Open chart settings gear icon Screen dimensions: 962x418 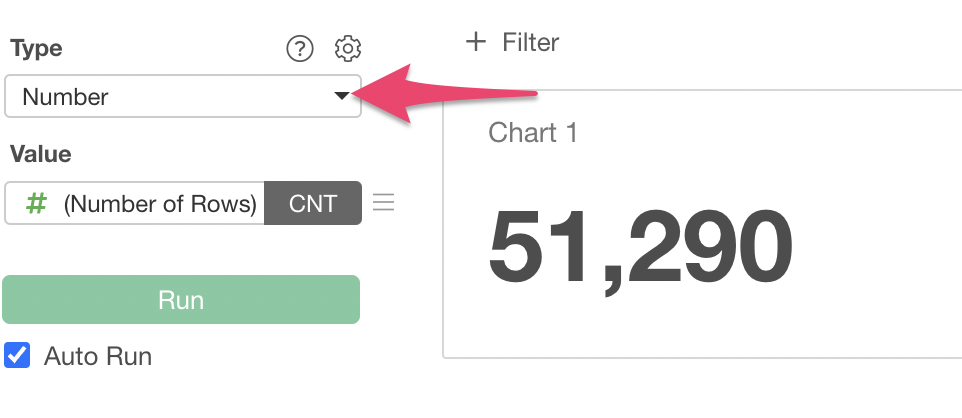348,48
